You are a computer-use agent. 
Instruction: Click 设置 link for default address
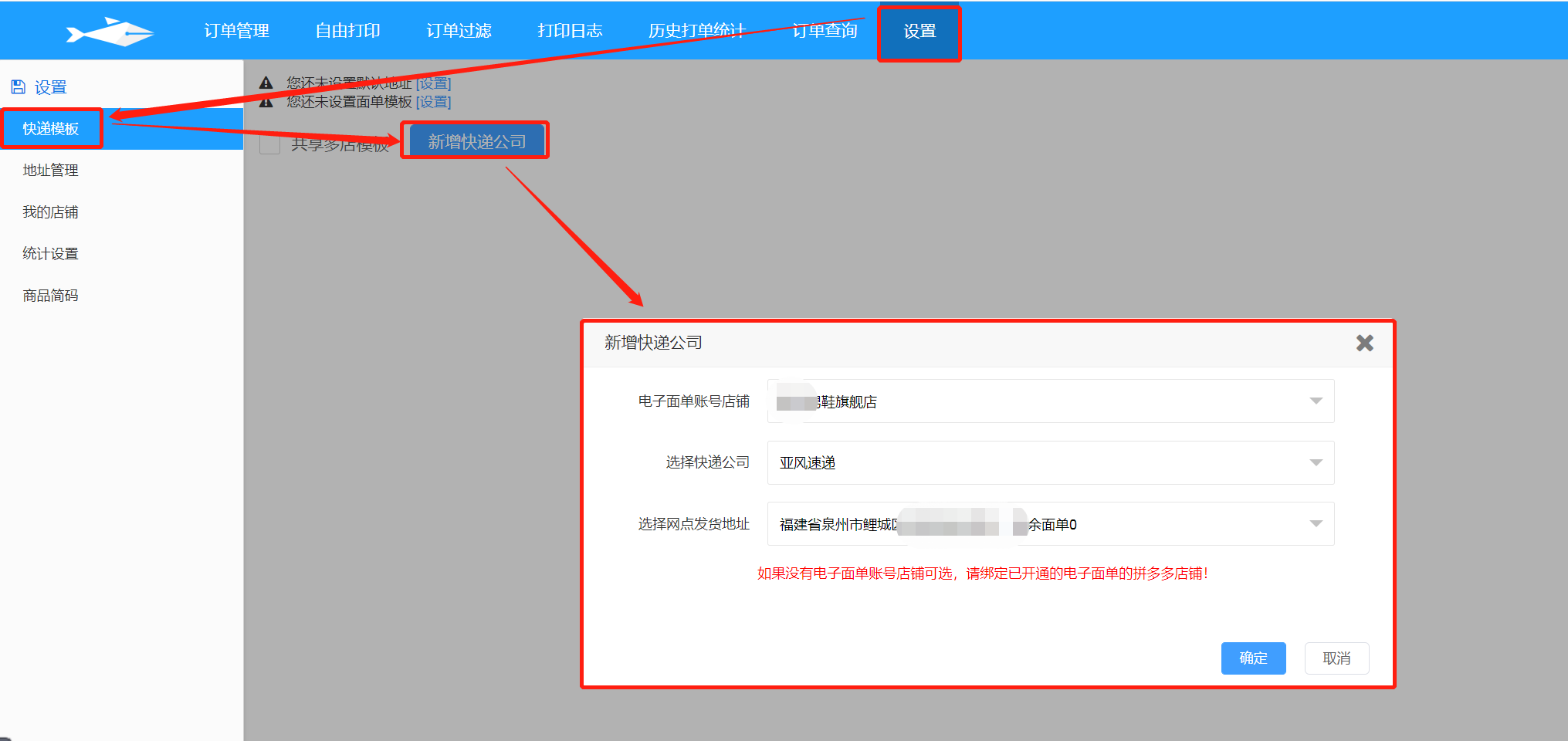click(x=433, y=83)
